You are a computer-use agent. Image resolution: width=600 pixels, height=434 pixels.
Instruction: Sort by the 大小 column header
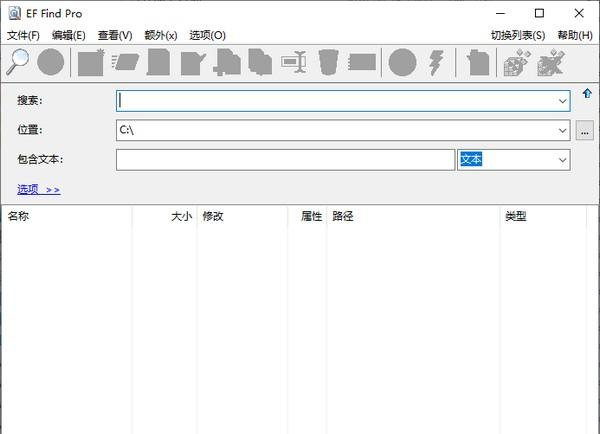coord(165,216)
